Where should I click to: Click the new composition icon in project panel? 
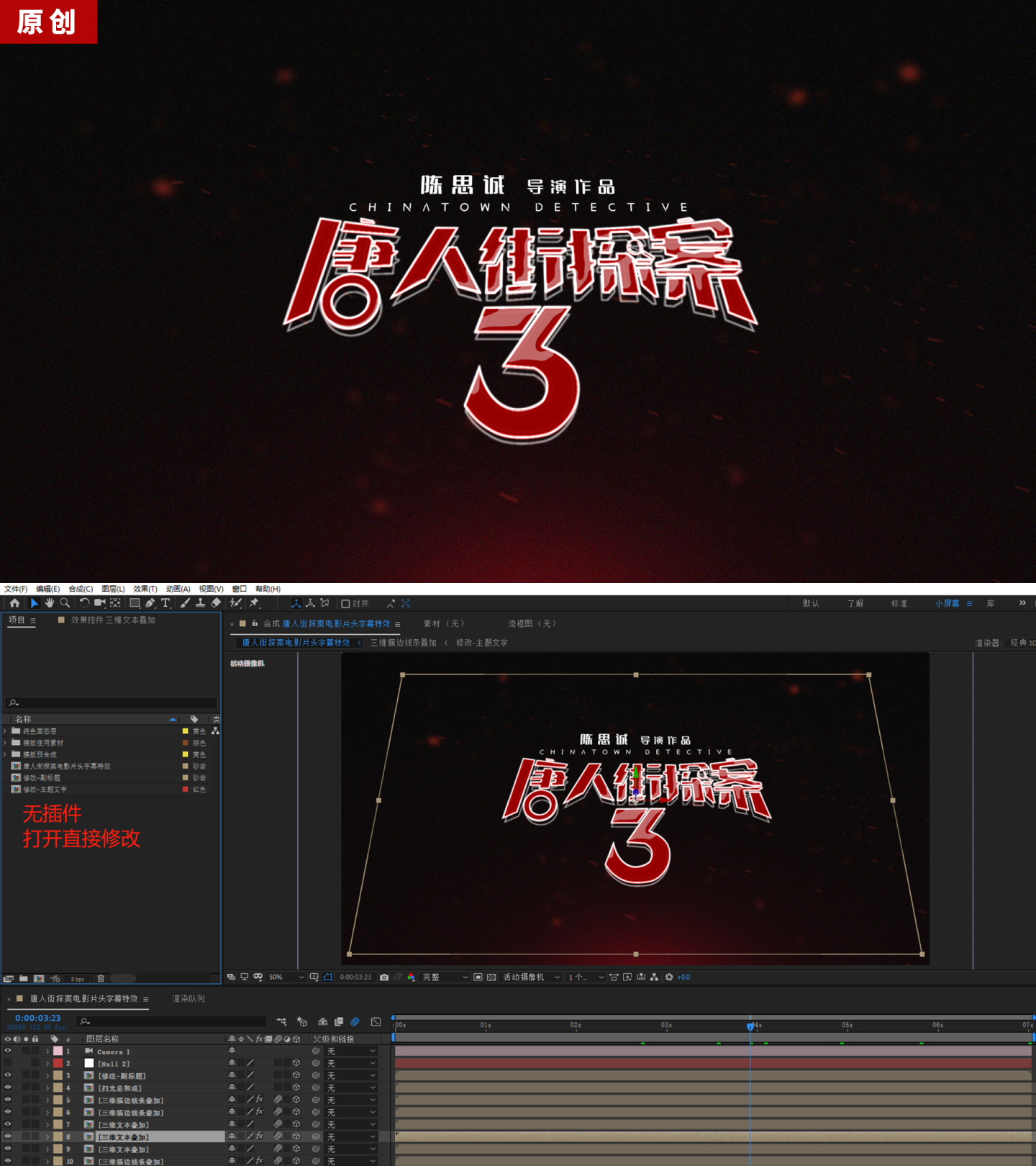[39, 978]
